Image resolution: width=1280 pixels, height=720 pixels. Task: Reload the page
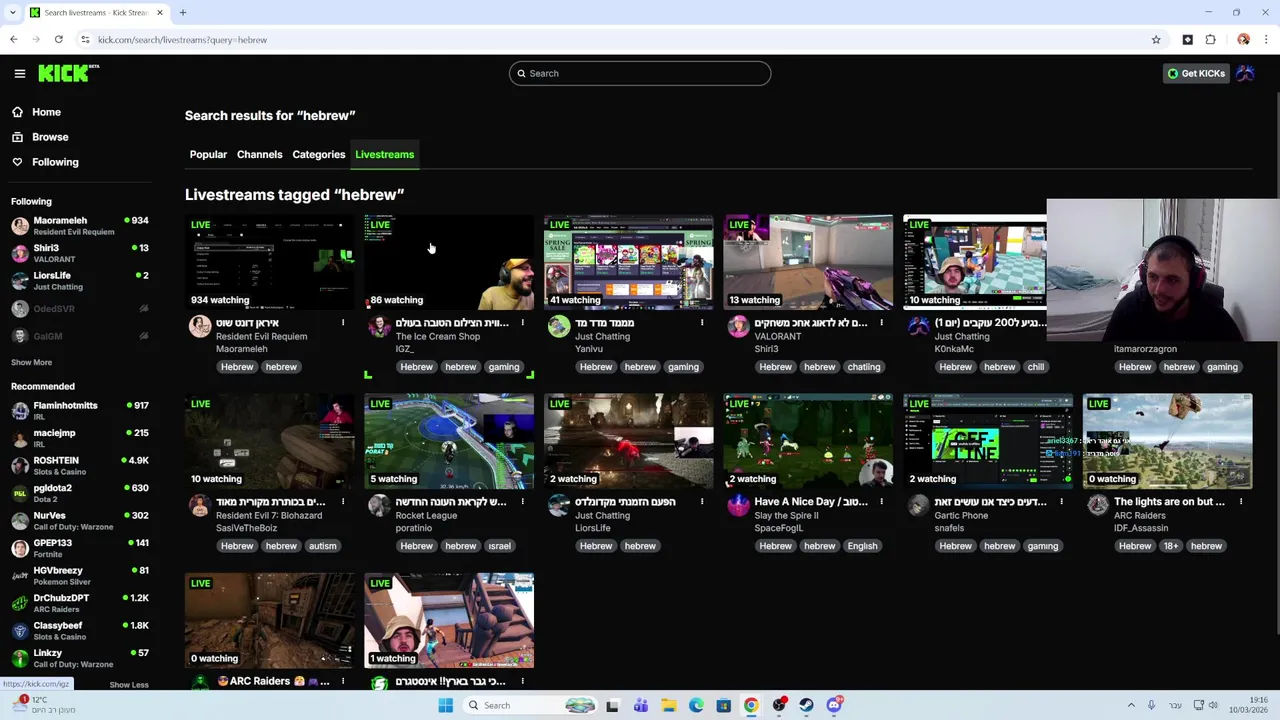59,40
